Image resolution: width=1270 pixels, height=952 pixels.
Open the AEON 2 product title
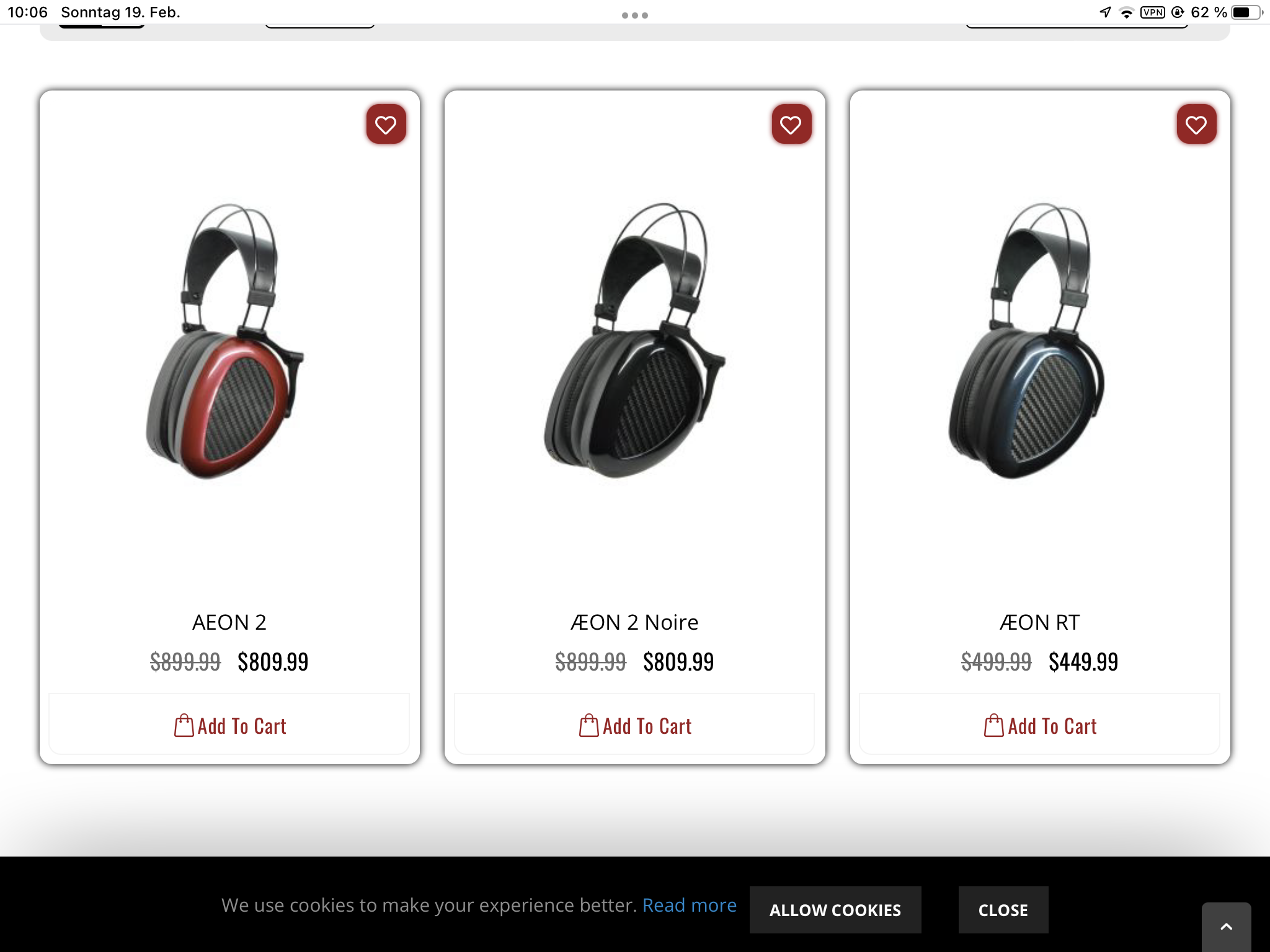click(229, 622)
